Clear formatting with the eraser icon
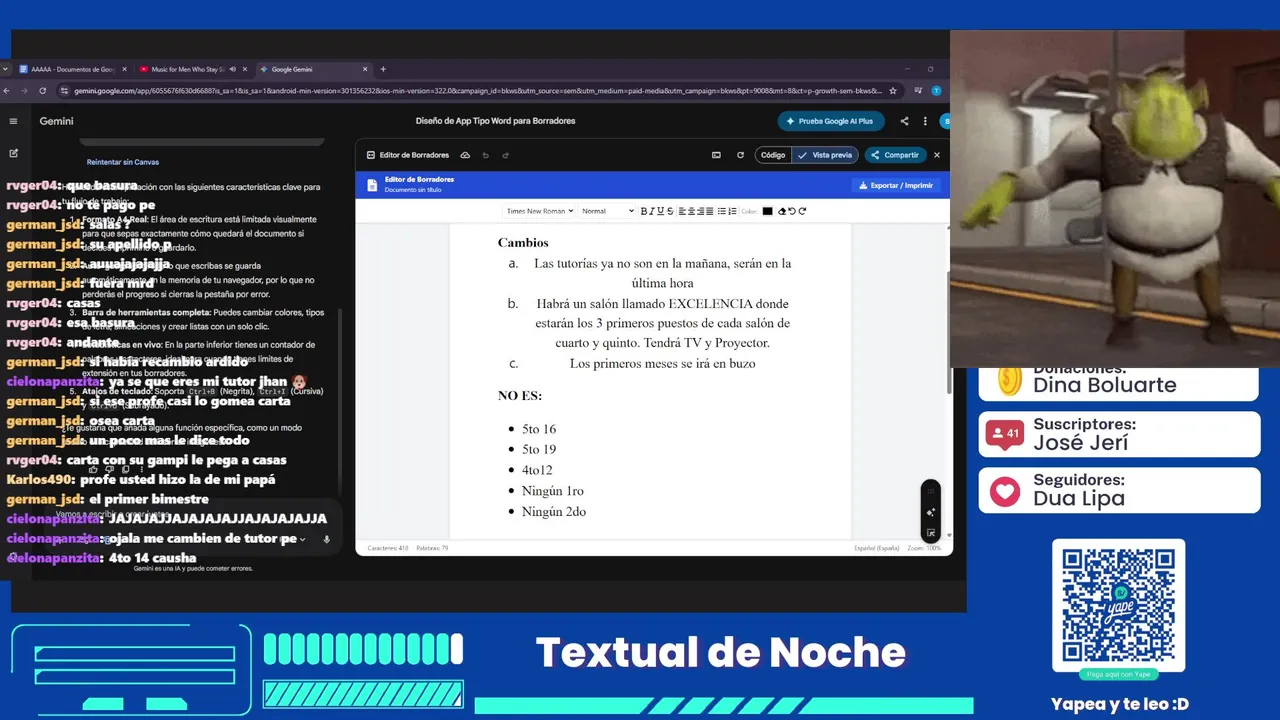 [782, 211]
